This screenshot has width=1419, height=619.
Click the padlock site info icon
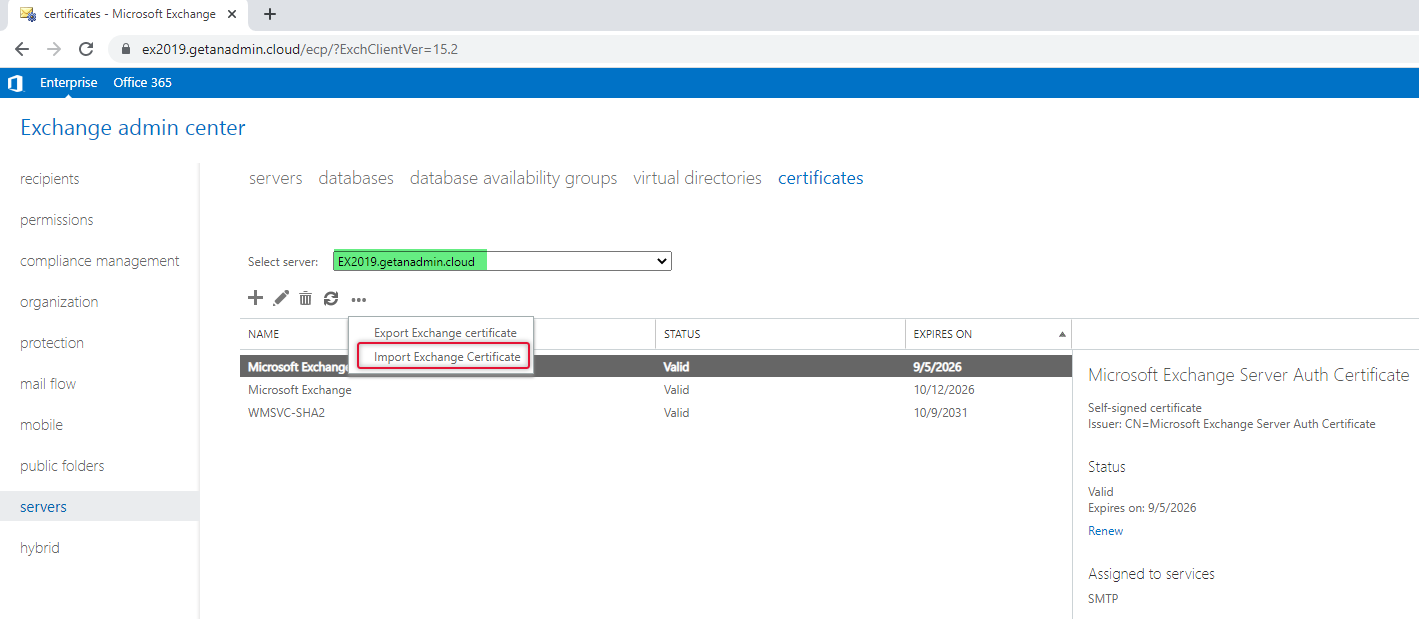click(x=126, y=49)
